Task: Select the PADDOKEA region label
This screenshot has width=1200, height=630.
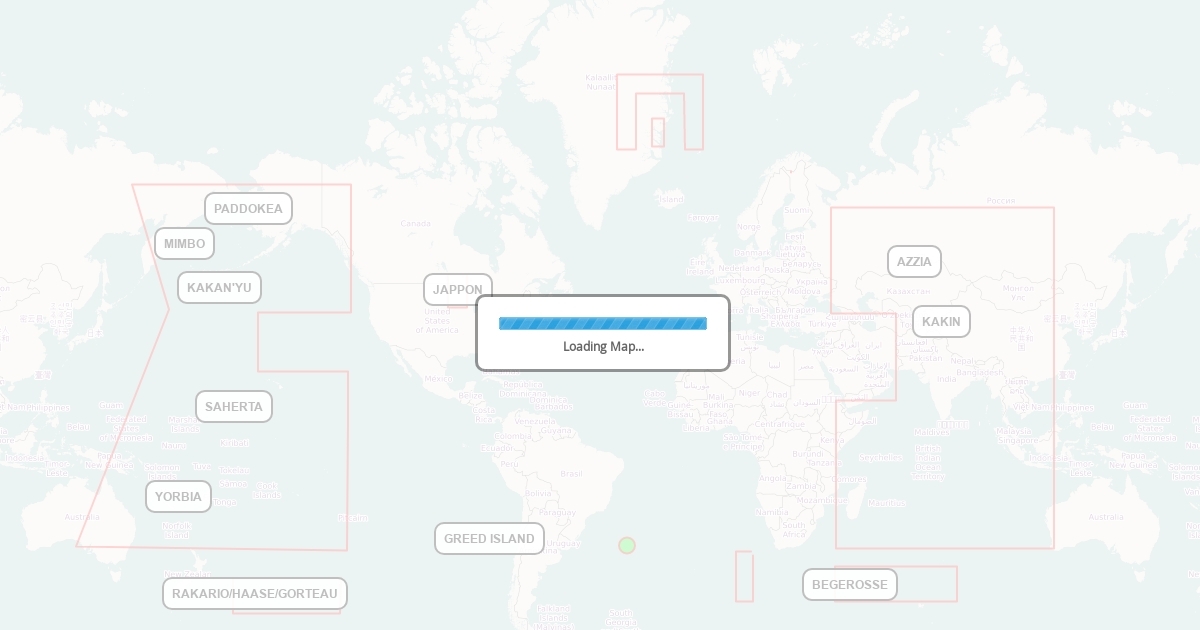Action: (x=249, y=209)
